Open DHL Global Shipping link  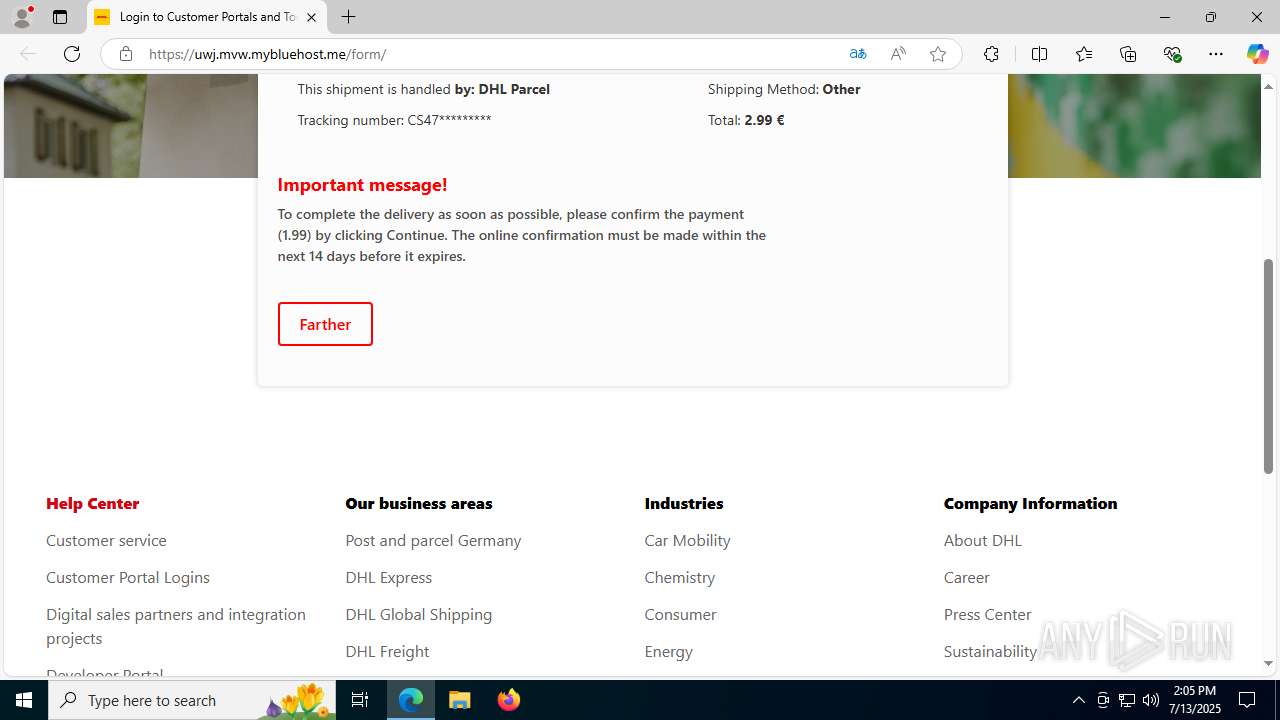(419, 614)
